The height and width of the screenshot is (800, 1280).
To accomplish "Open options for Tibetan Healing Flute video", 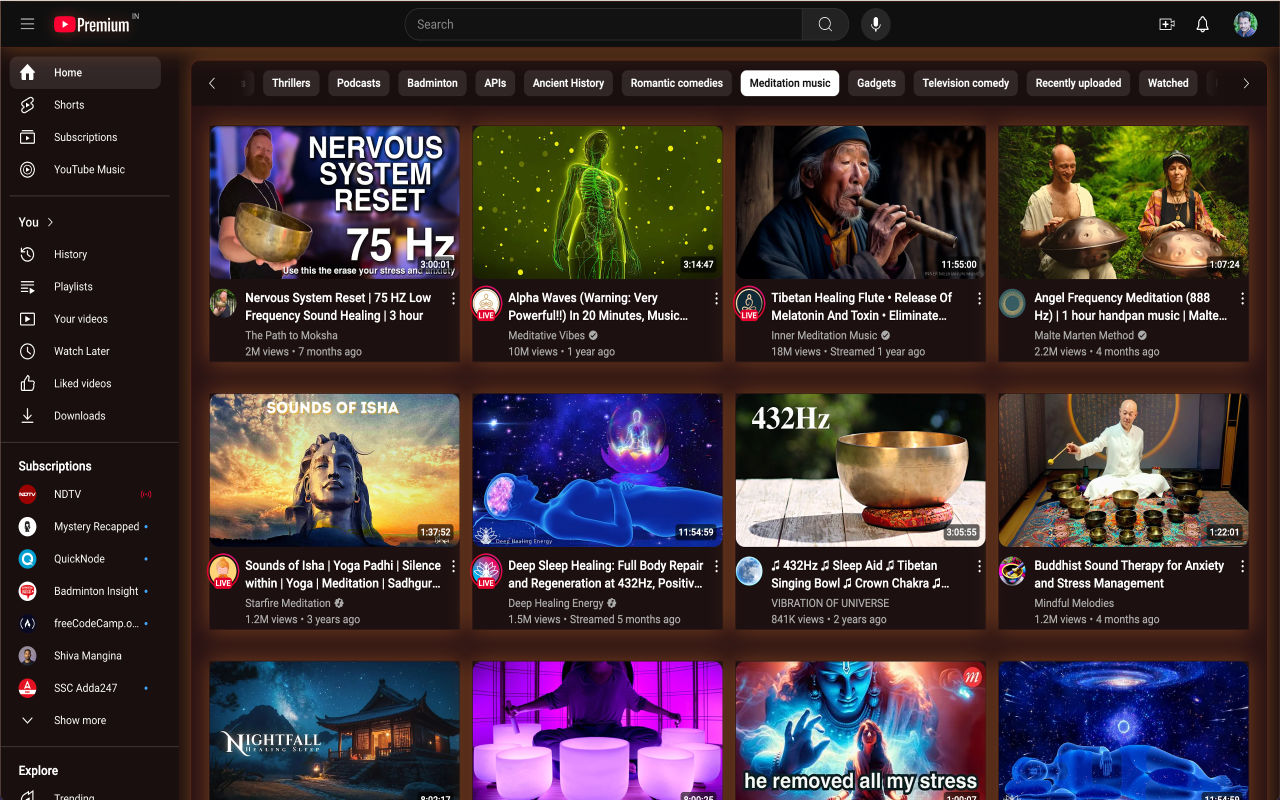I will (979, 299).
